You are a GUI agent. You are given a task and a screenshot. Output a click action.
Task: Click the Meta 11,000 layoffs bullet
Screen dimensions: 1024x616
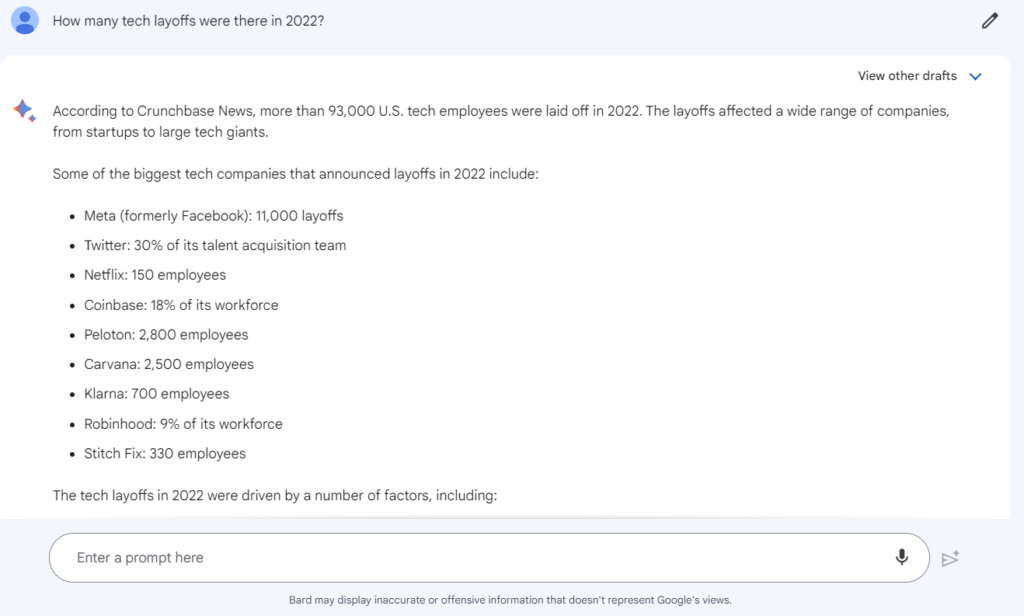pos(214,216)
